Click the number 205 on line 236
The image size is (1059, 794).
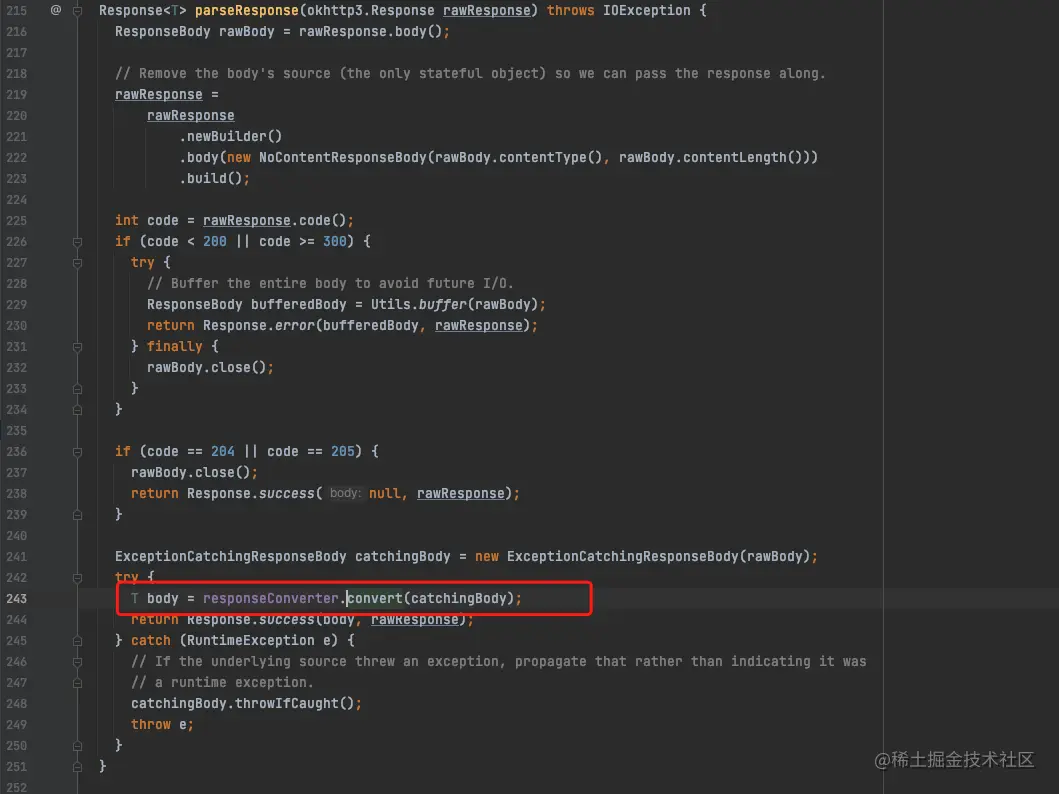[342, 452]
